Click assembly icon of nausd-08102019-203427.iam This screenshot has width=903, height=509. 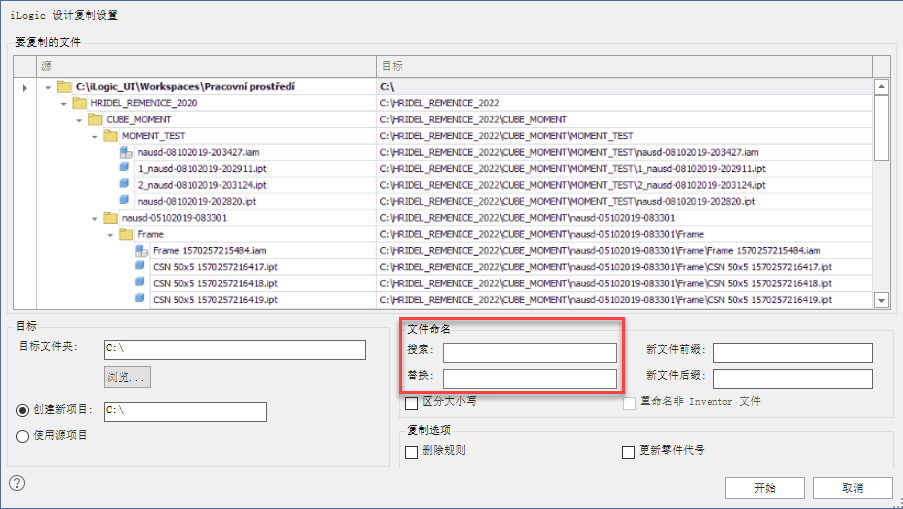pos(126,153)
